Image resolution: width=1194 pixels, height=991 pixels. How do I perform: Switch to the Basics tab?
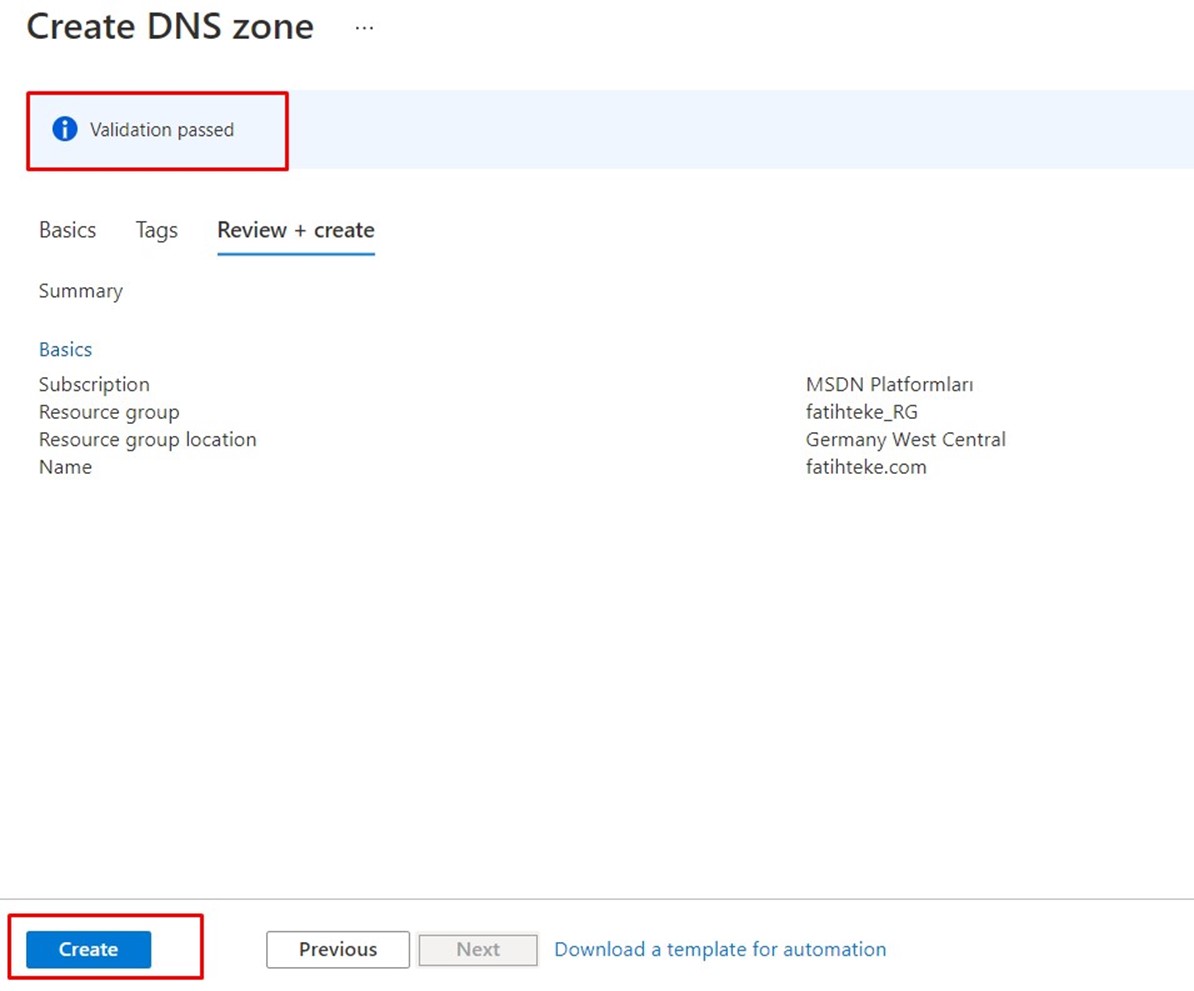pyautogui.click(x=68, y=230)
